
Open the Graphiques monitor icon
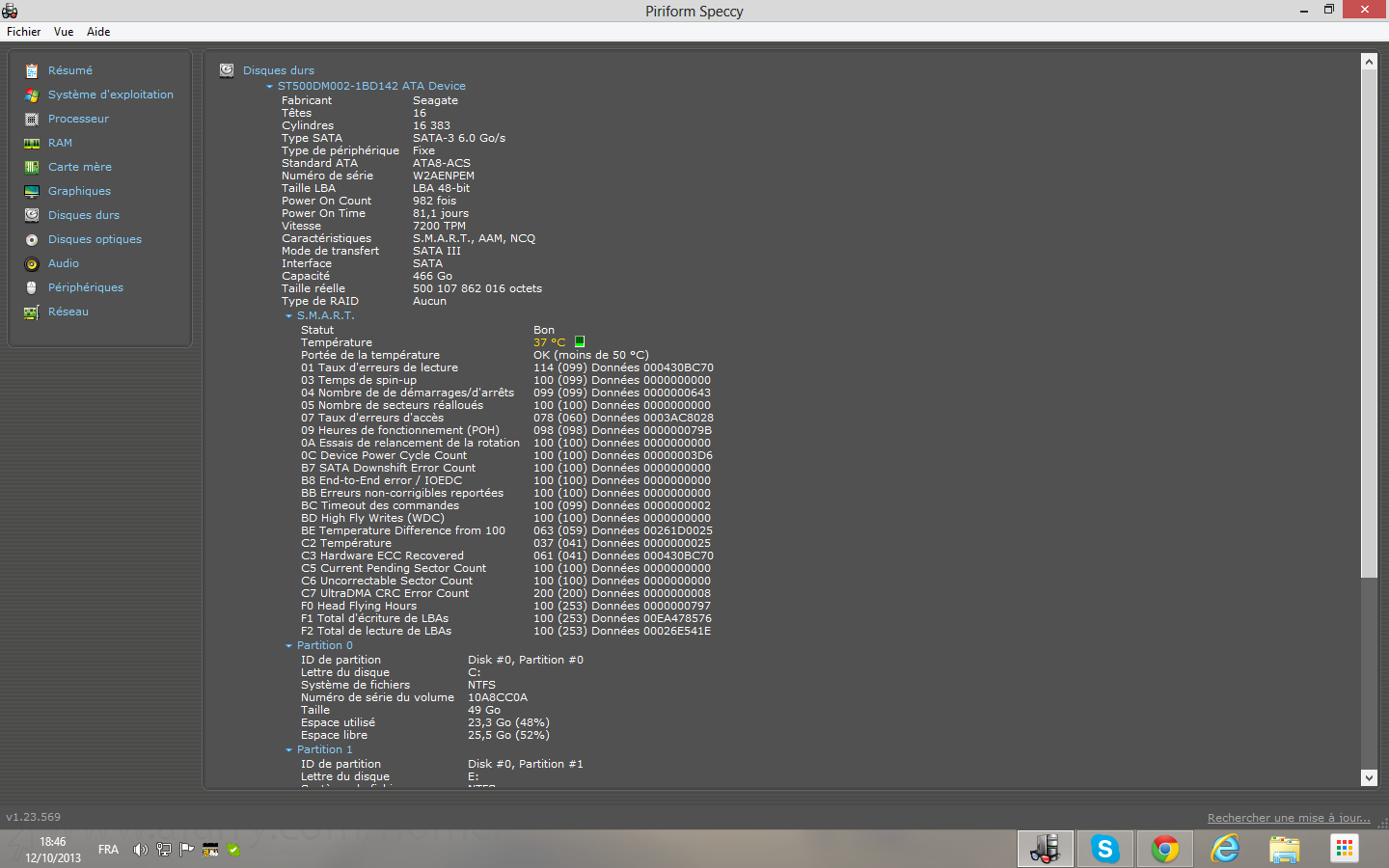32,192
